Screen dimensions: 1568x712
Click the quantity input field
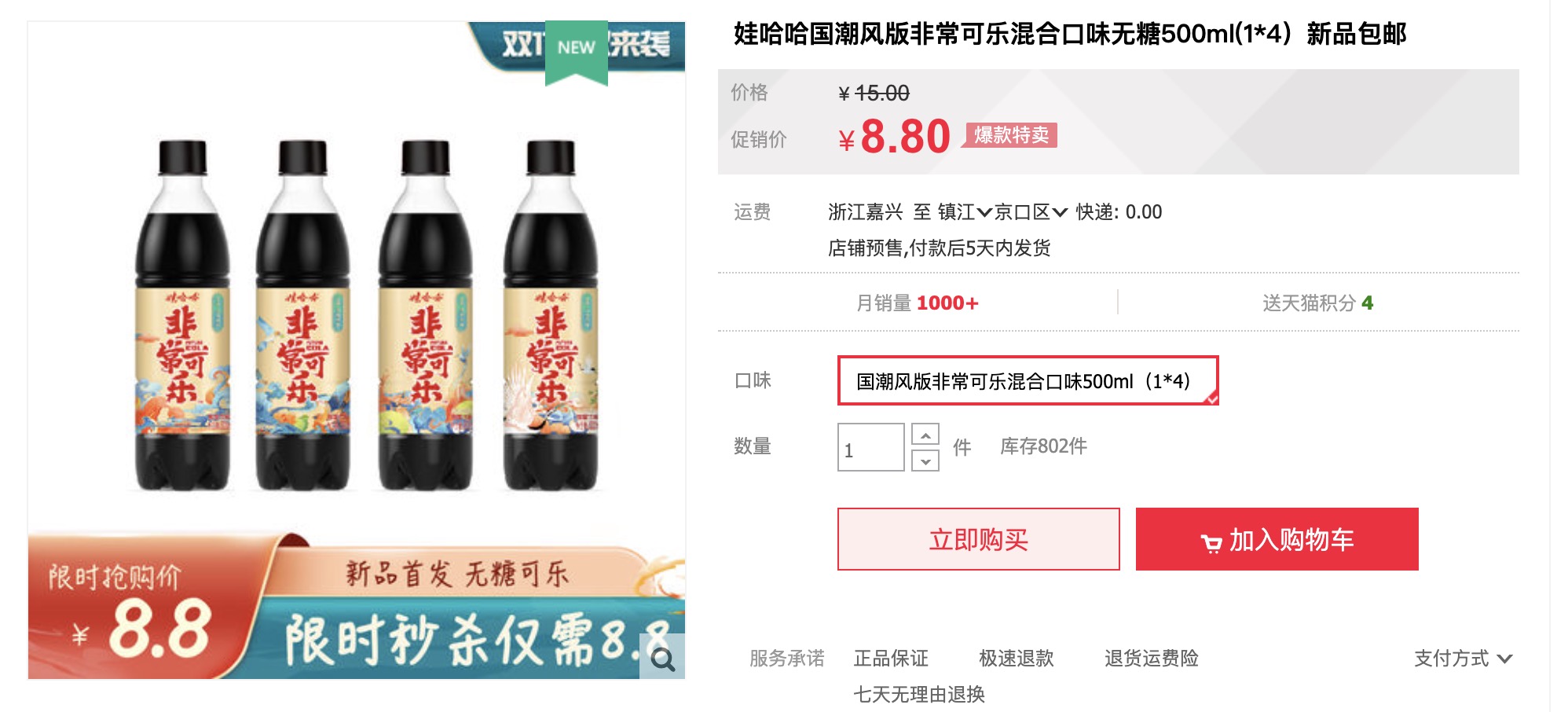pos(870,447)
